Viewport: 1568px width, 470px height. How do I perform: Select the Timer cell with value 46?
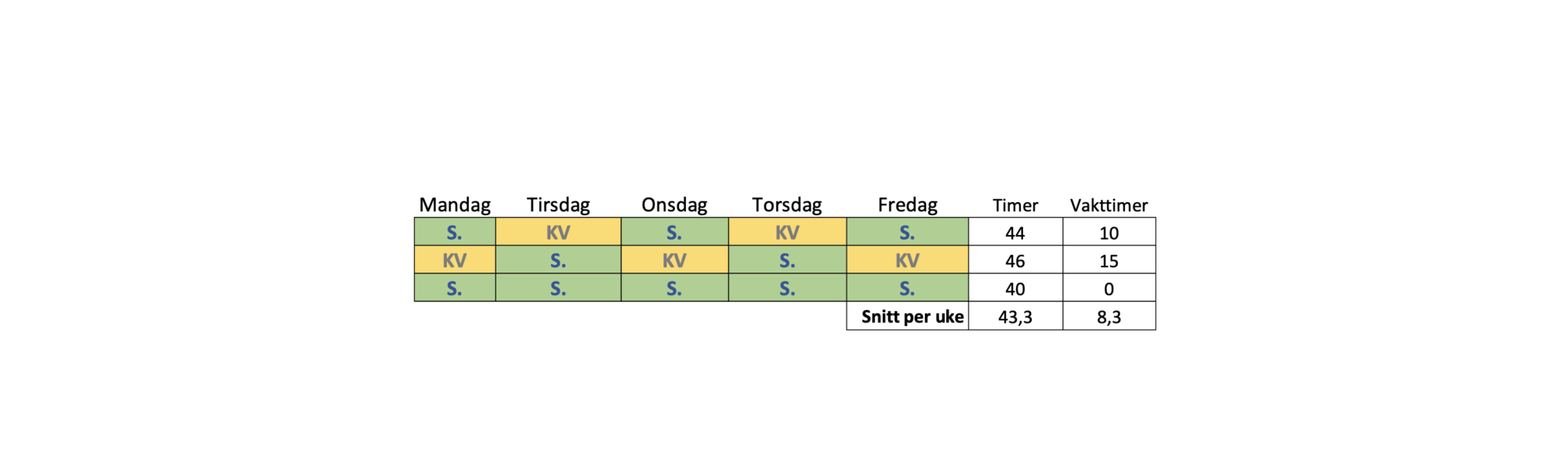click(x=1015, y=261)
